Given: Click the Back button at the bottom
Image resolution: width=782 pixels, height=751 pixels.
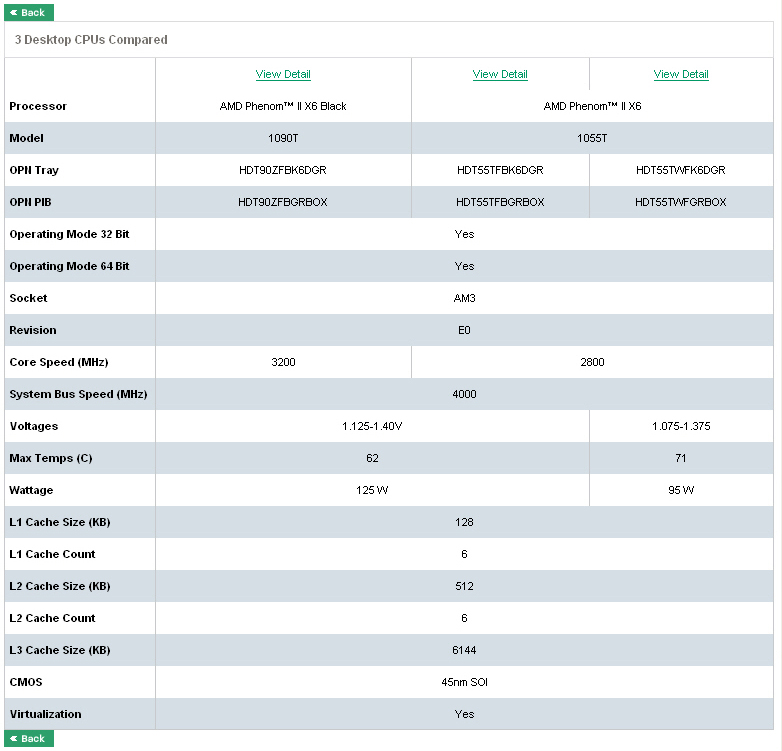Looking at the screenshot, I should click(28, 739).
